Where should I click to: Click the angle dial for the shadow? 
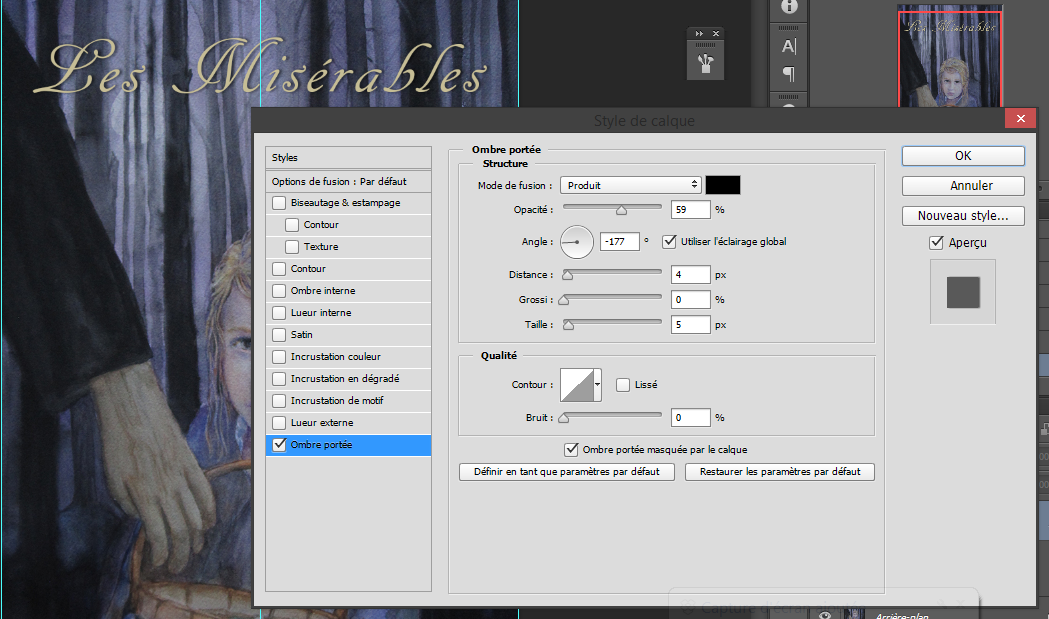tap(576, 242)
